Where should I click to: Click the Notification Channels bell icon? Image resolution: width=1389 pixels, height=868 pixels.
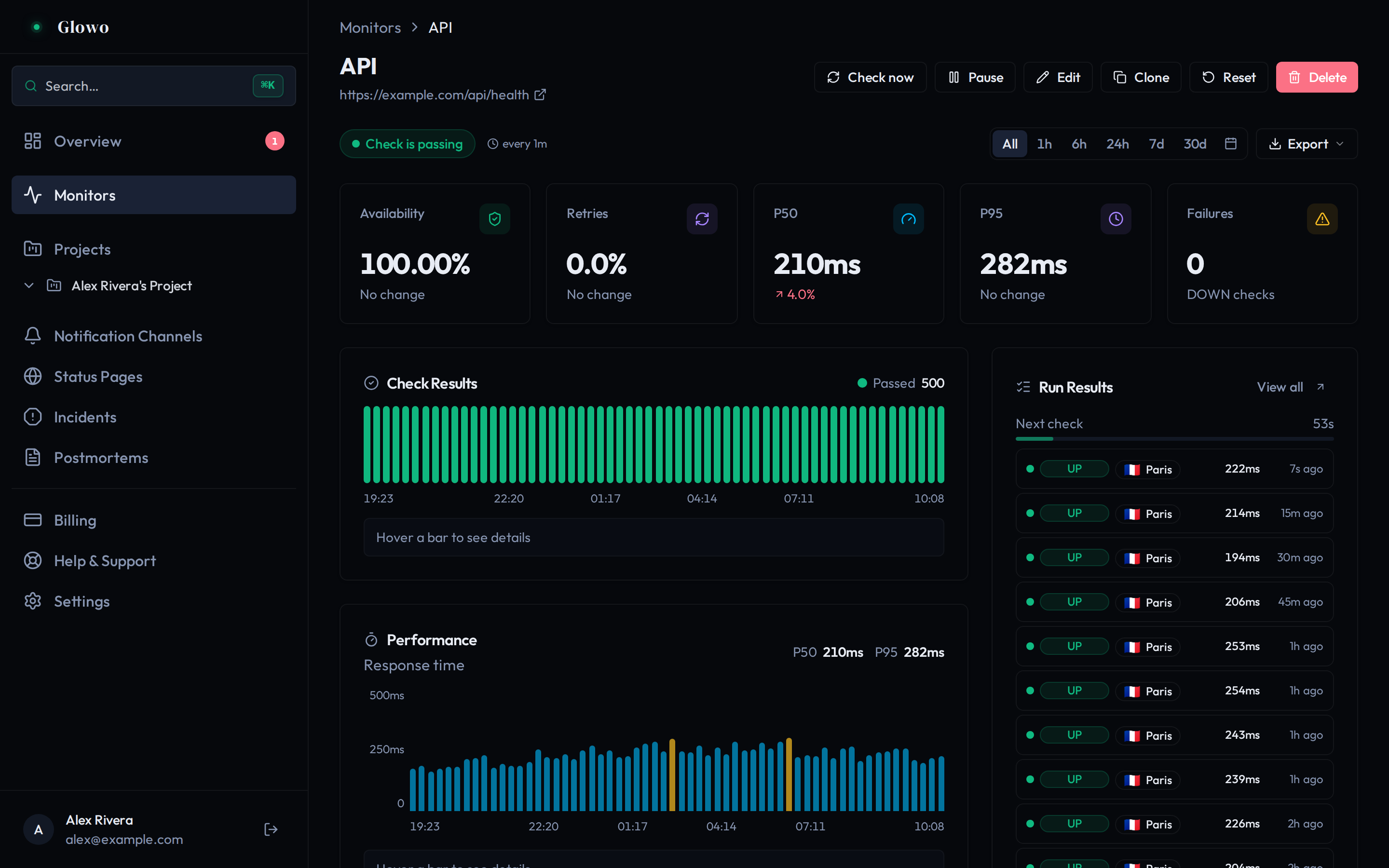(x=33, y=336)
